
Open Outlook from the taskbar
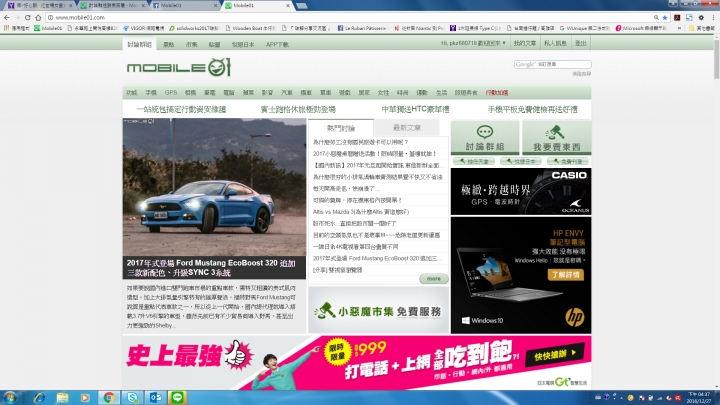pos(155,397)
